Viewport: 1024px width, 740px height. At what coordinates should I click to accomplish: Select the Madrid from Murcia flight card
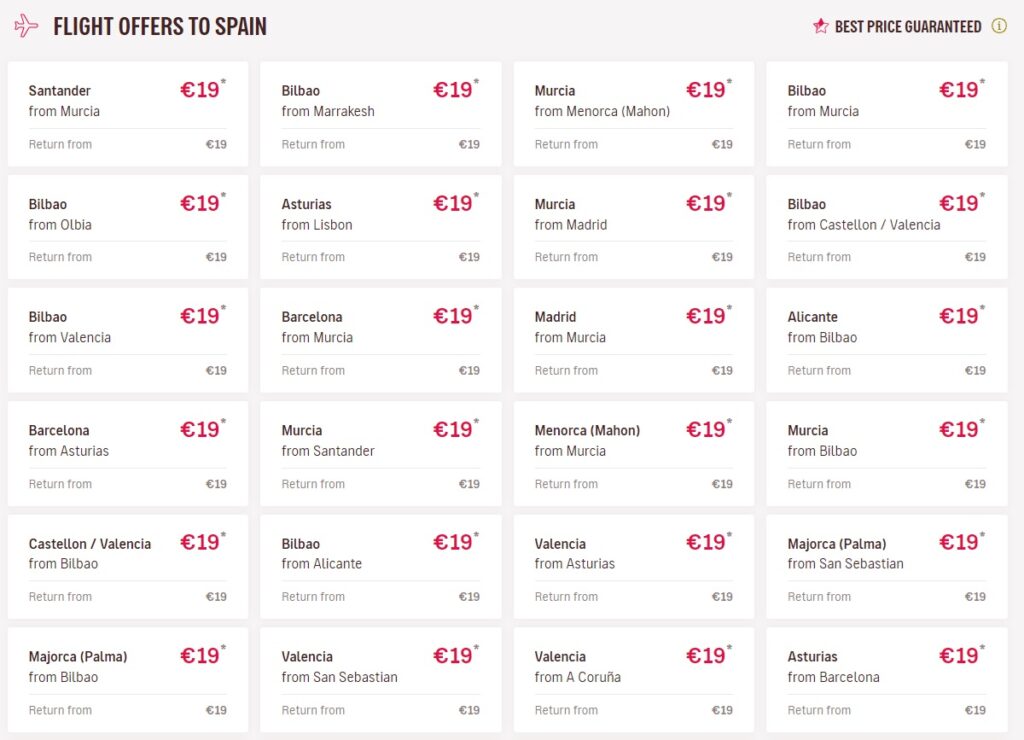tap(633, 339)
